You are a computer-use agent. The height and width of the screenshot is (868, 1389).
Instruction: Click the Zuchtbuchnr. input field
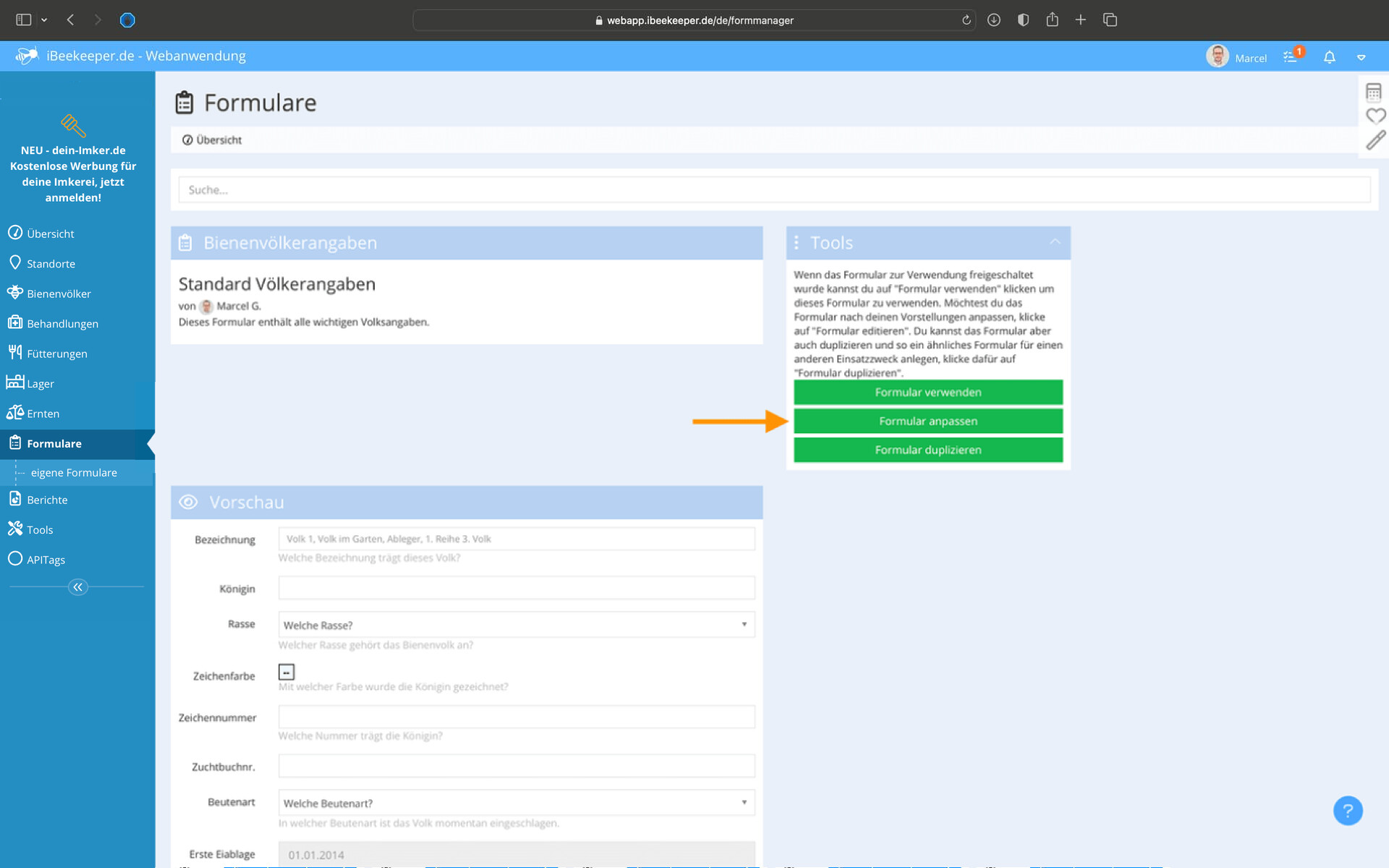(517, 766)
